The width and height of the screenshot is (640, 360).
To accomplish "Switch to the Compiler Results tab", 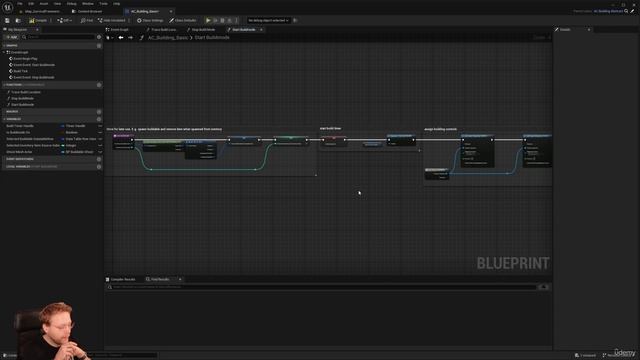I will pyautogui.click(x=121, y=280).
